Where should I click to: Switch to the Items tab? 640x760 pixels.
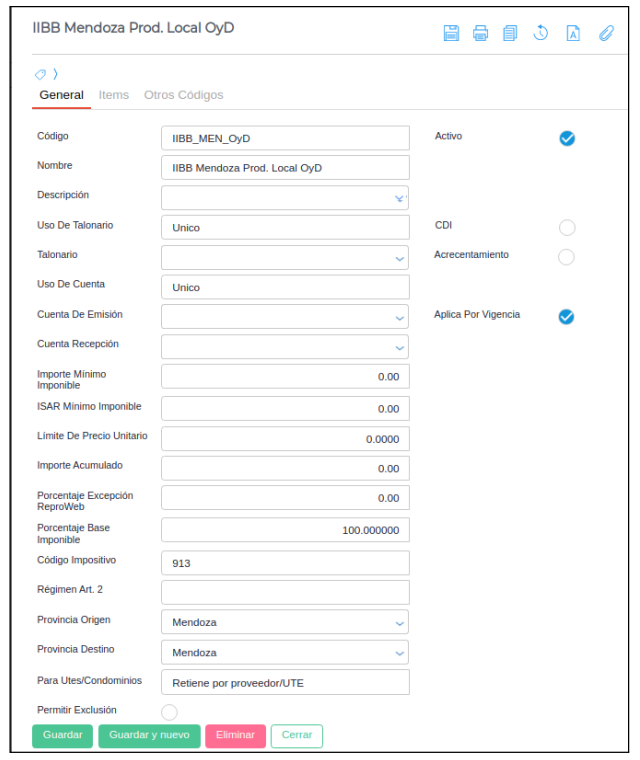114,95
